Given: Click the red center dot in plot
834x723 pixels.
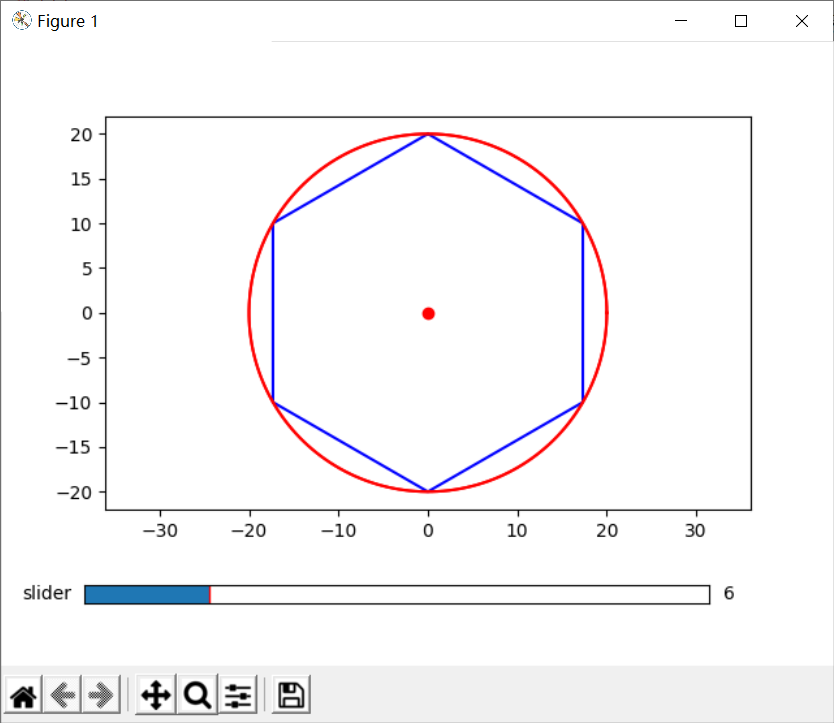Looking at the screenshot, I should pyautogui.click(x=428, y=314).
